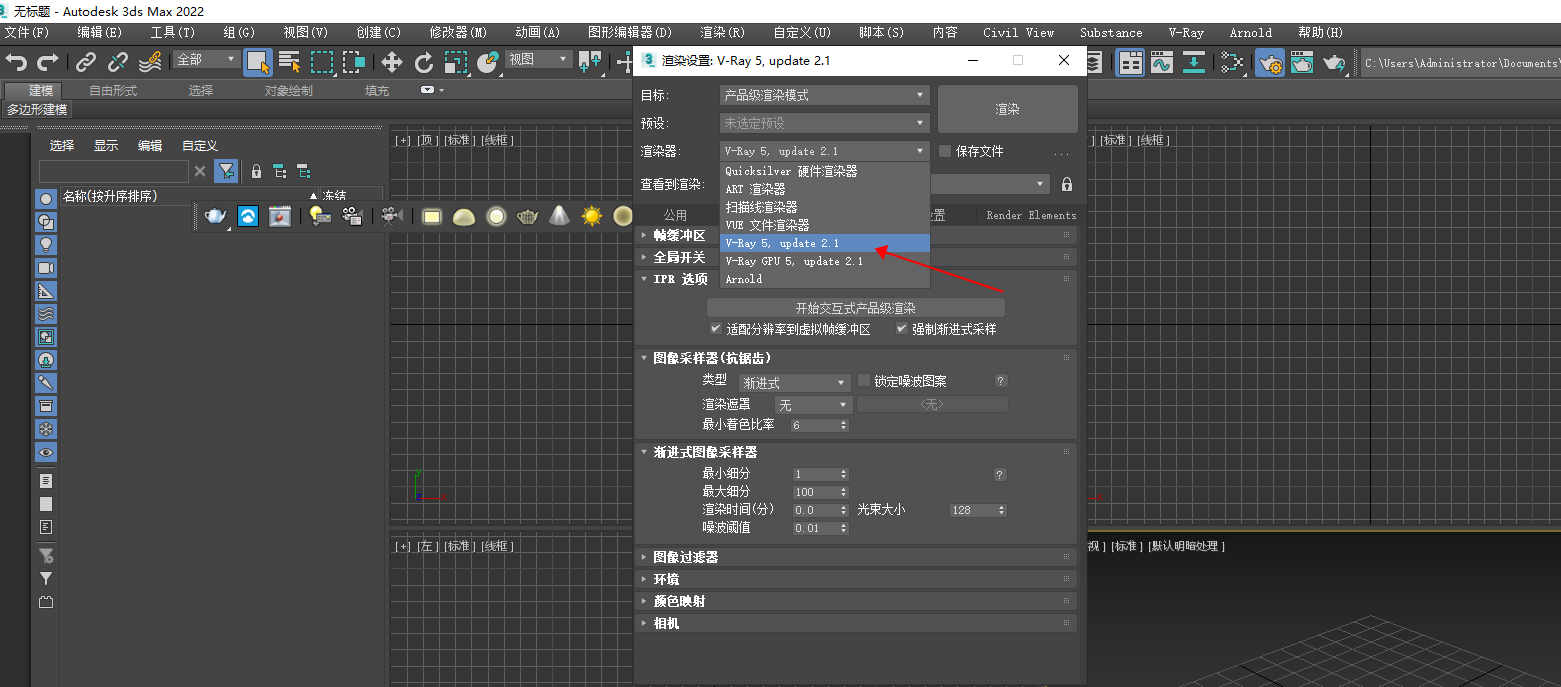This screenshot has width=1561, height=687.
Task: Click the Redo arrow icon
Action: point(47,63)
